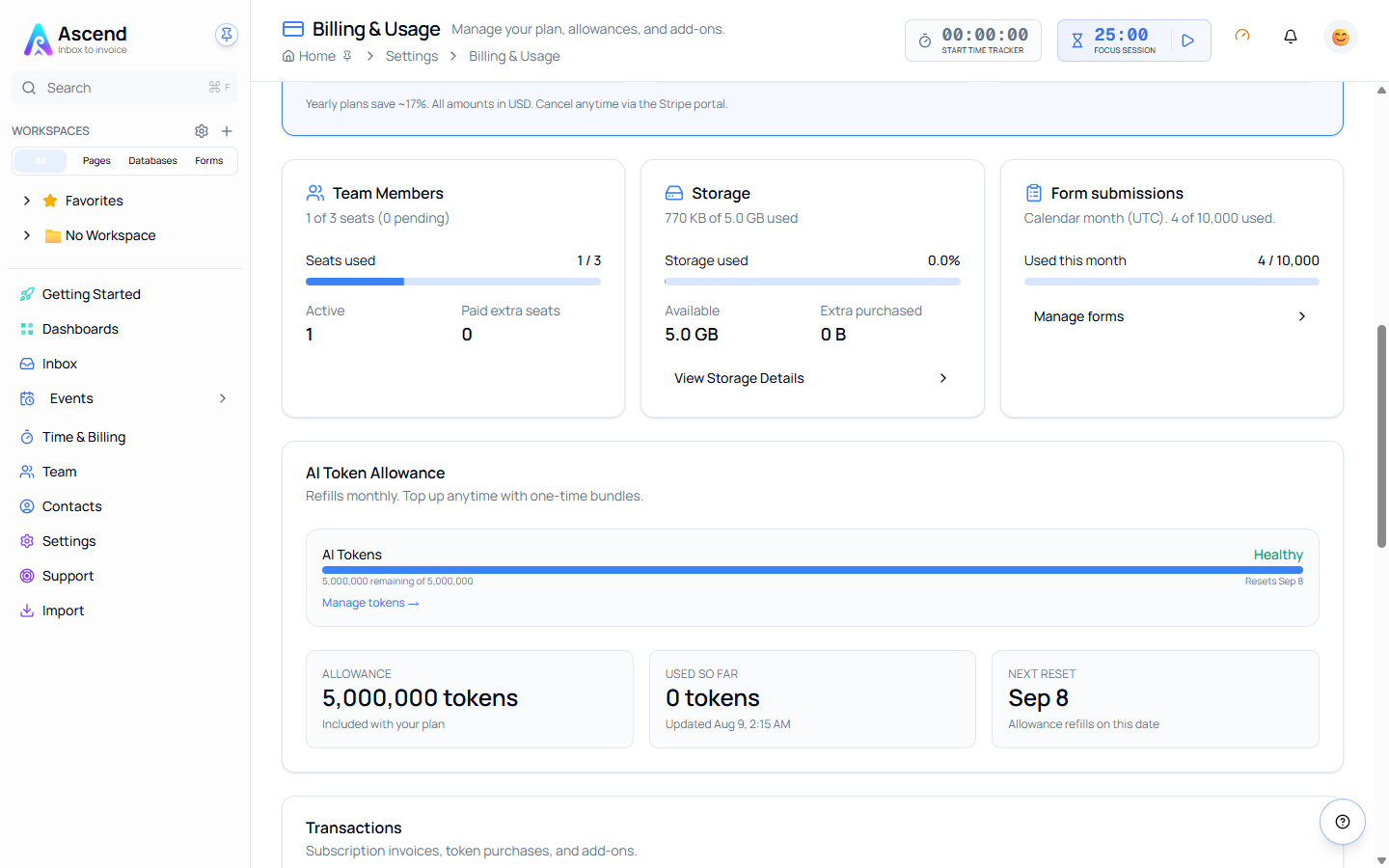Open Manage forms chevron
This screenshot has width=1389, height=868.
click(1302, 316)
